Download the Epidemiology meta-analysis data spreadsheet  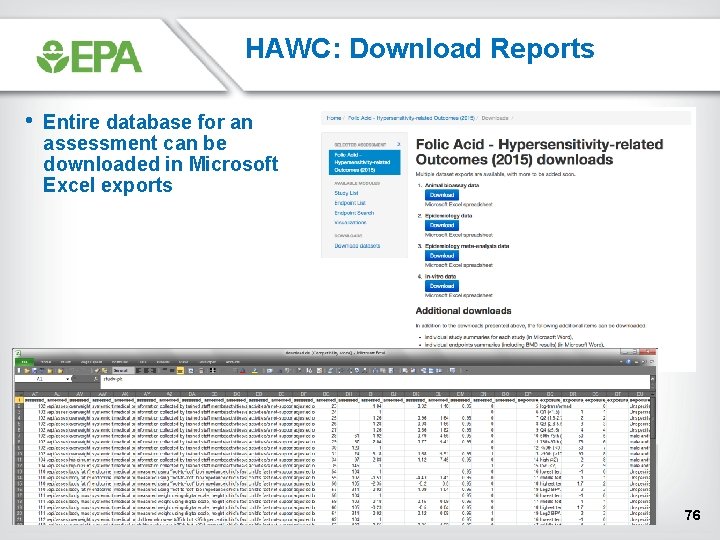tap(442, 256)
